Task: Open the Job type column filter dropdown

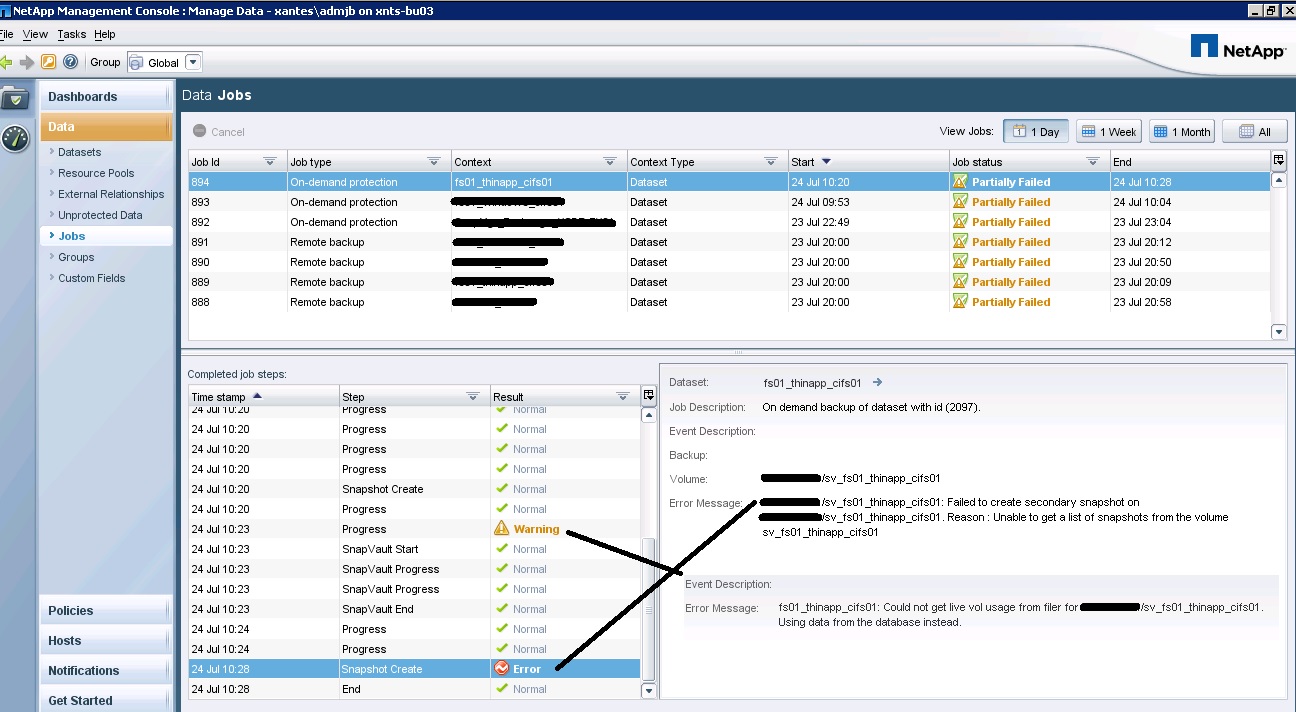Action: point(433,162)
